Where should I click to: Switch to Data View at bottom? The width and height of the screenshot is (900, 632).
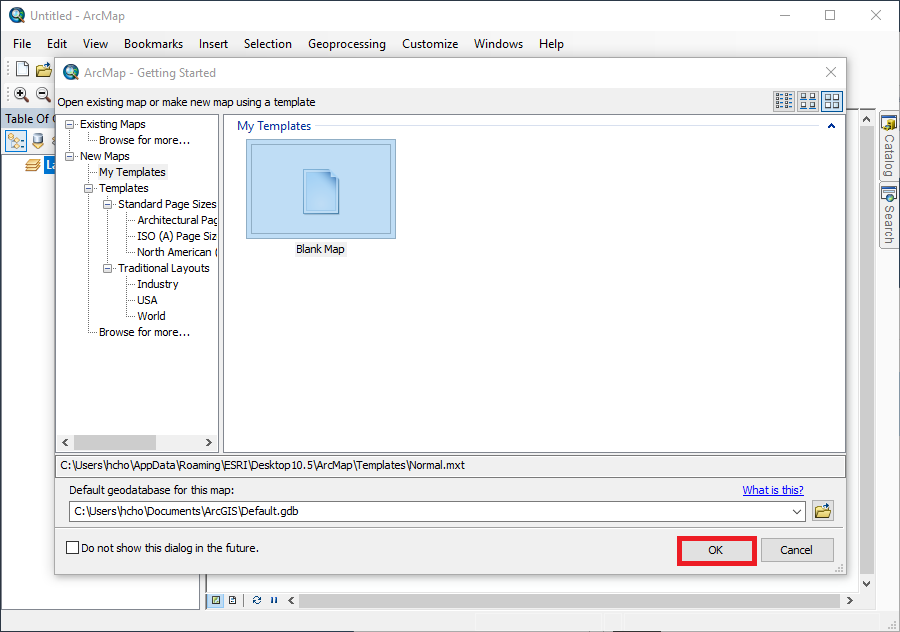215,600
